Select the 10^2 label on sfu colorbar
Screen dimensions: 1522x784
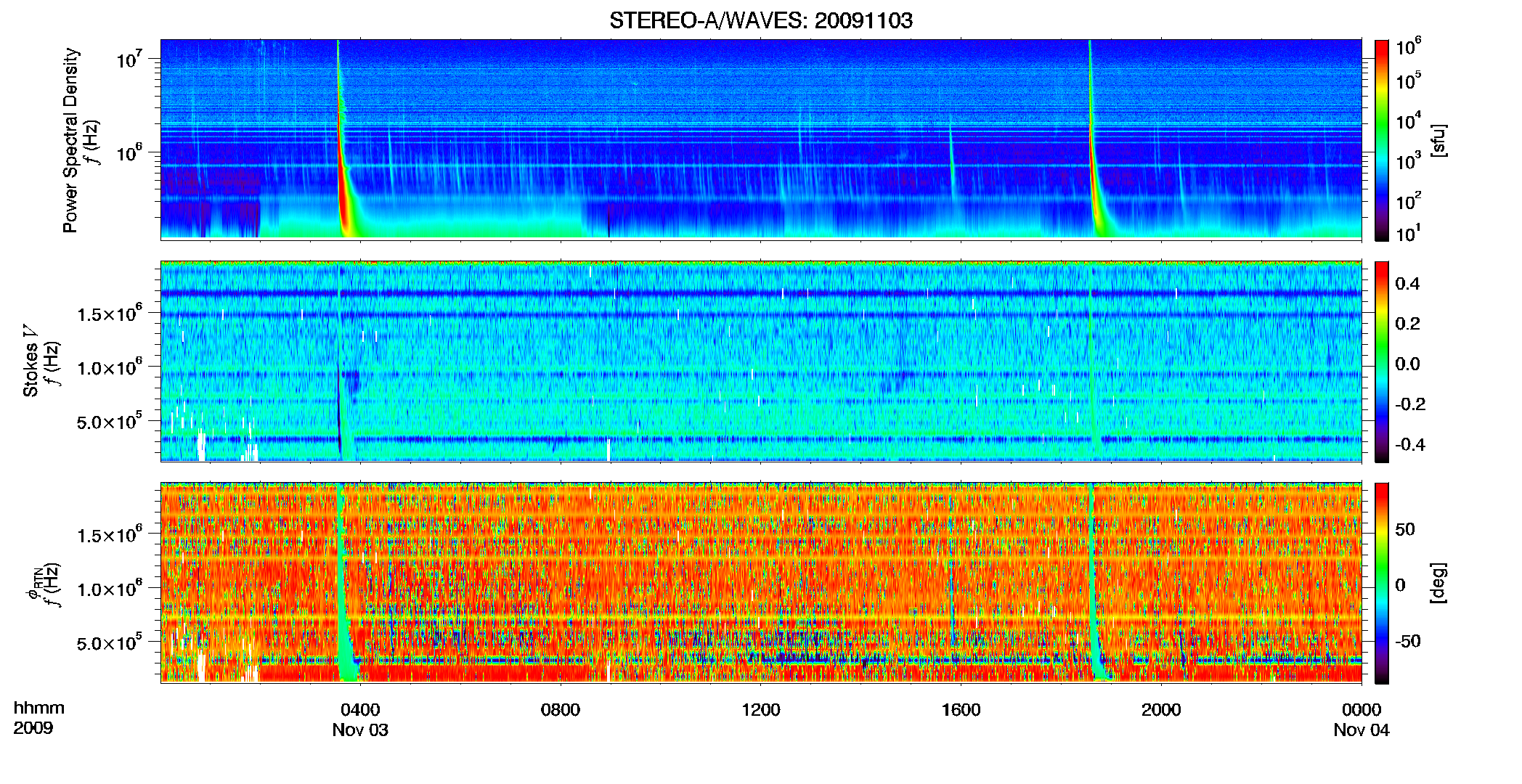[x=1409, y=200]
